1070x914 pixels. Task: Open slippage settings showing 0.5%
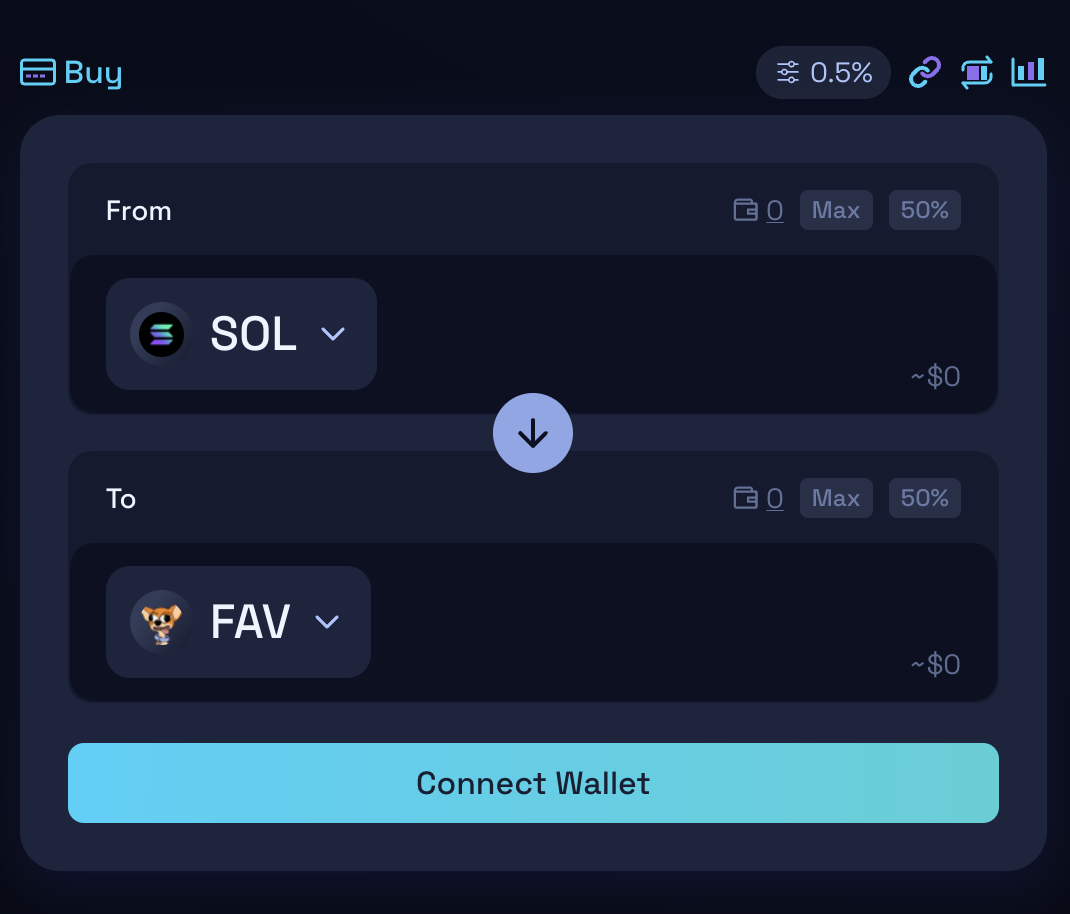click(x=823, y=72)
